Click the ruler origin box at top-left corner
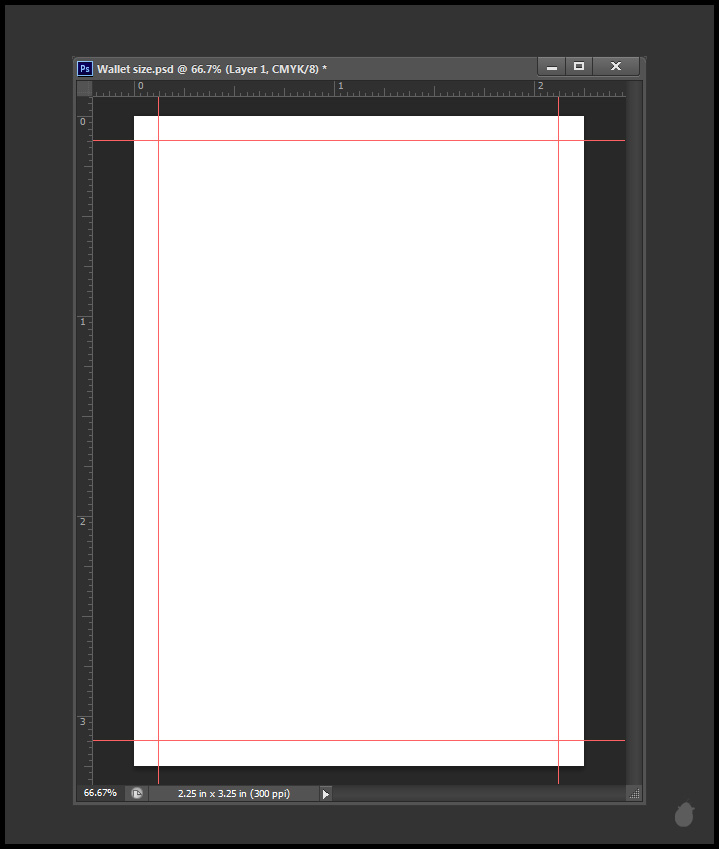The image size is (719, 849). coord(85,88)
